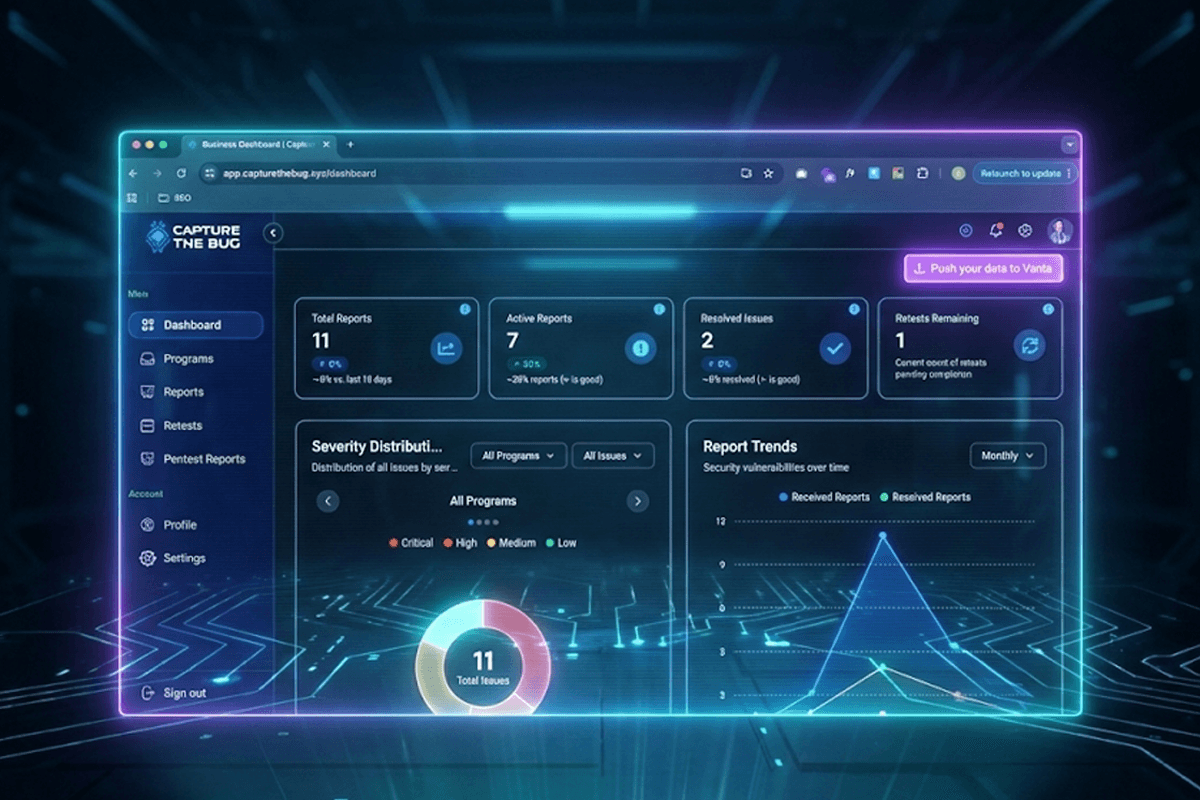Open Pentest Reports in the sidebar

[x=192, y=459]
